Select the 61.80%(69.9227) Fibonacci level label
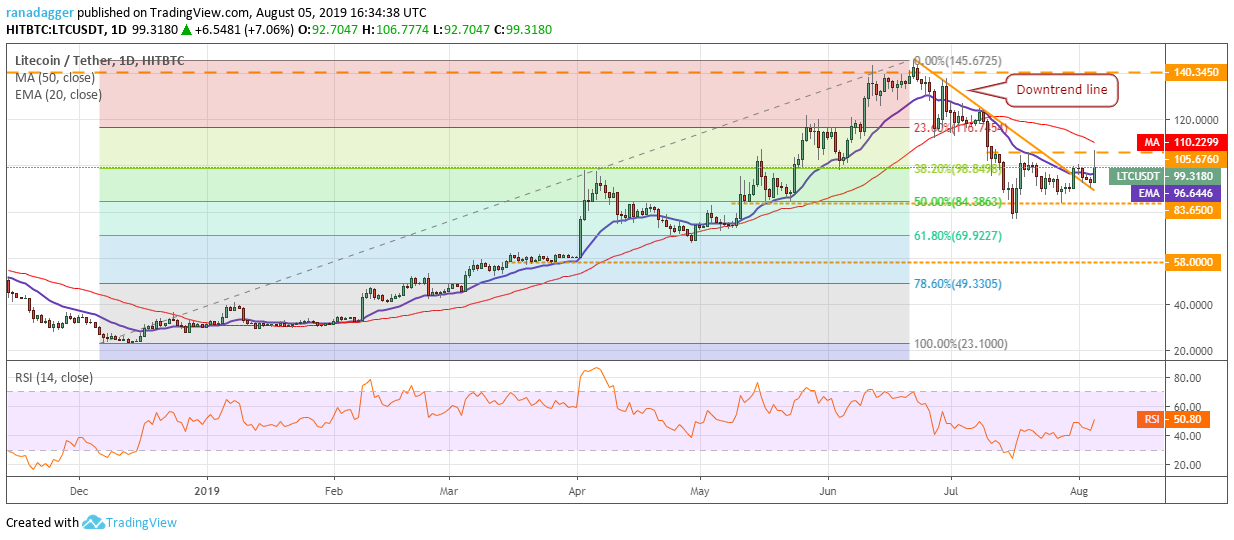1234x540 pixels. point(957,235)
